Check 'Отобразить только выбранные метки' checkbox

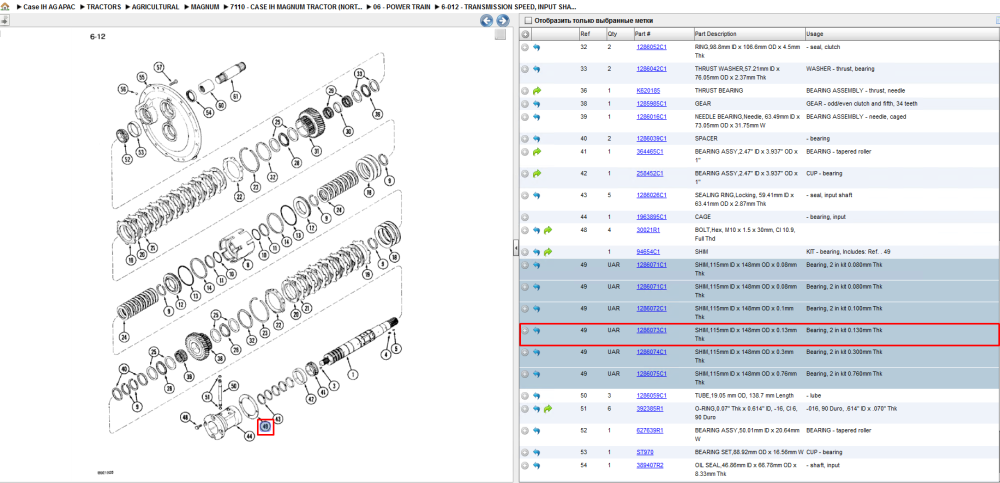527,20
